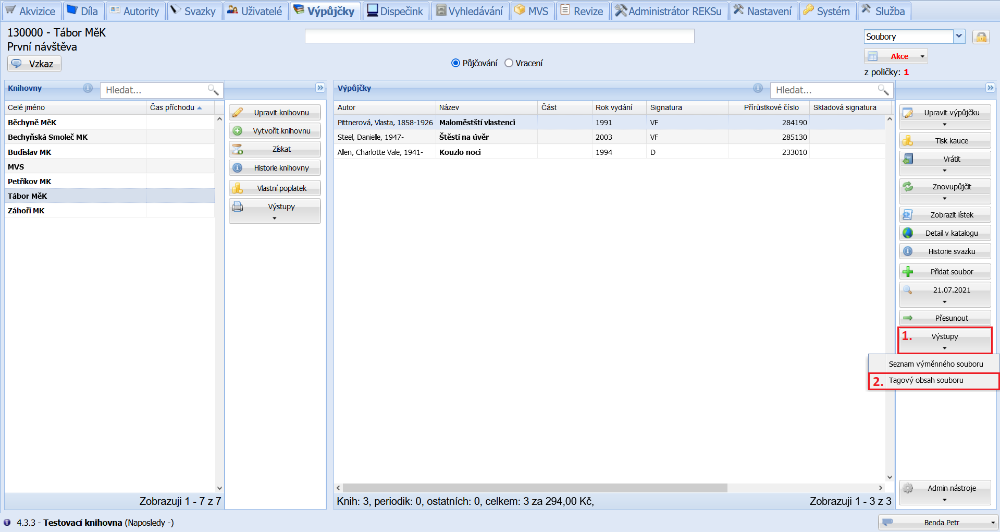
Task: Click the info icon in Knihovny panel header
Action: click(88, 88)
